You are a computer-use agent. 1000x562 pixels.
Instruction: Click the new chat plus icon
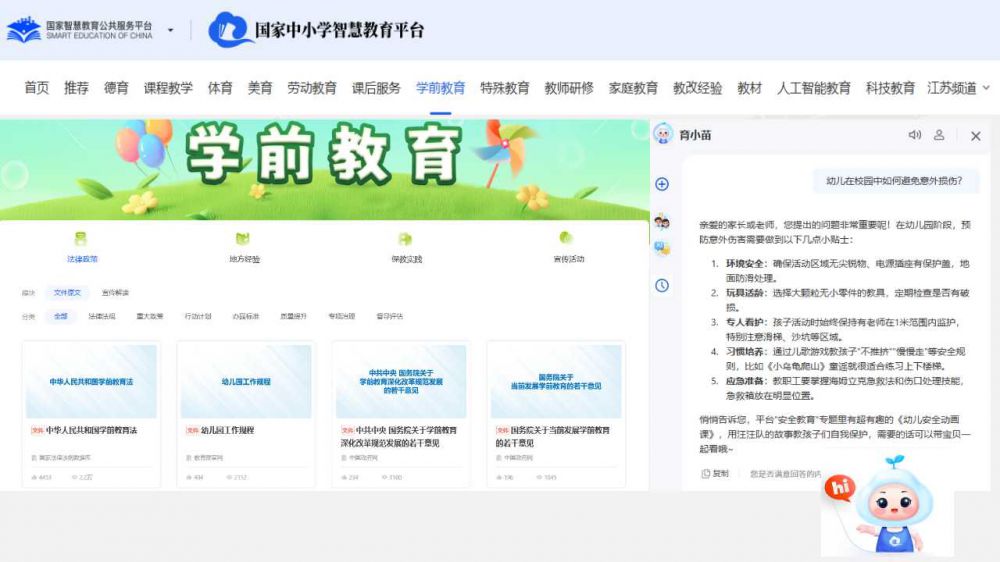pos(662,184)
